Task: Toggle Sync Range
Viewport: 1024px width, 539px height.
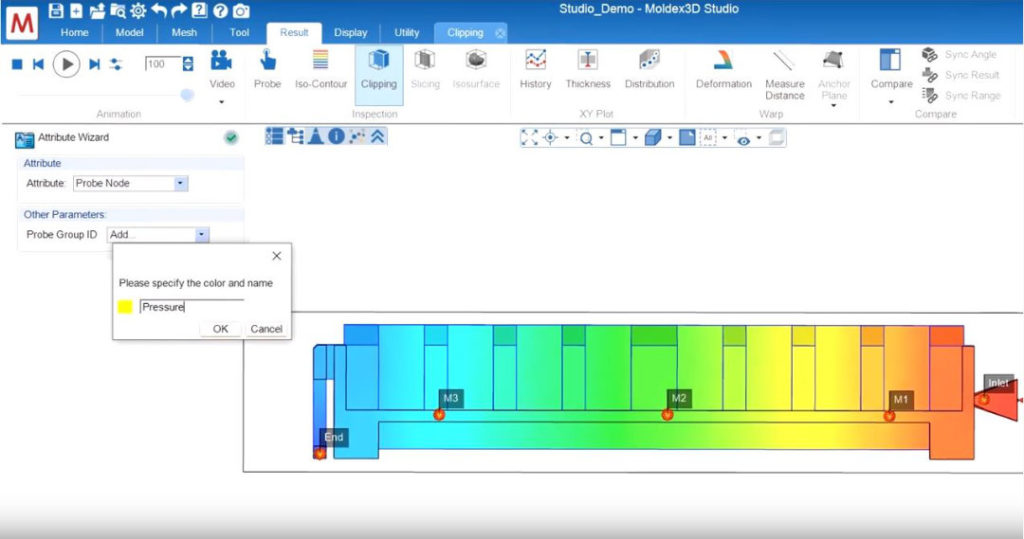Action: pyautogui.click(x=961, y=95)
